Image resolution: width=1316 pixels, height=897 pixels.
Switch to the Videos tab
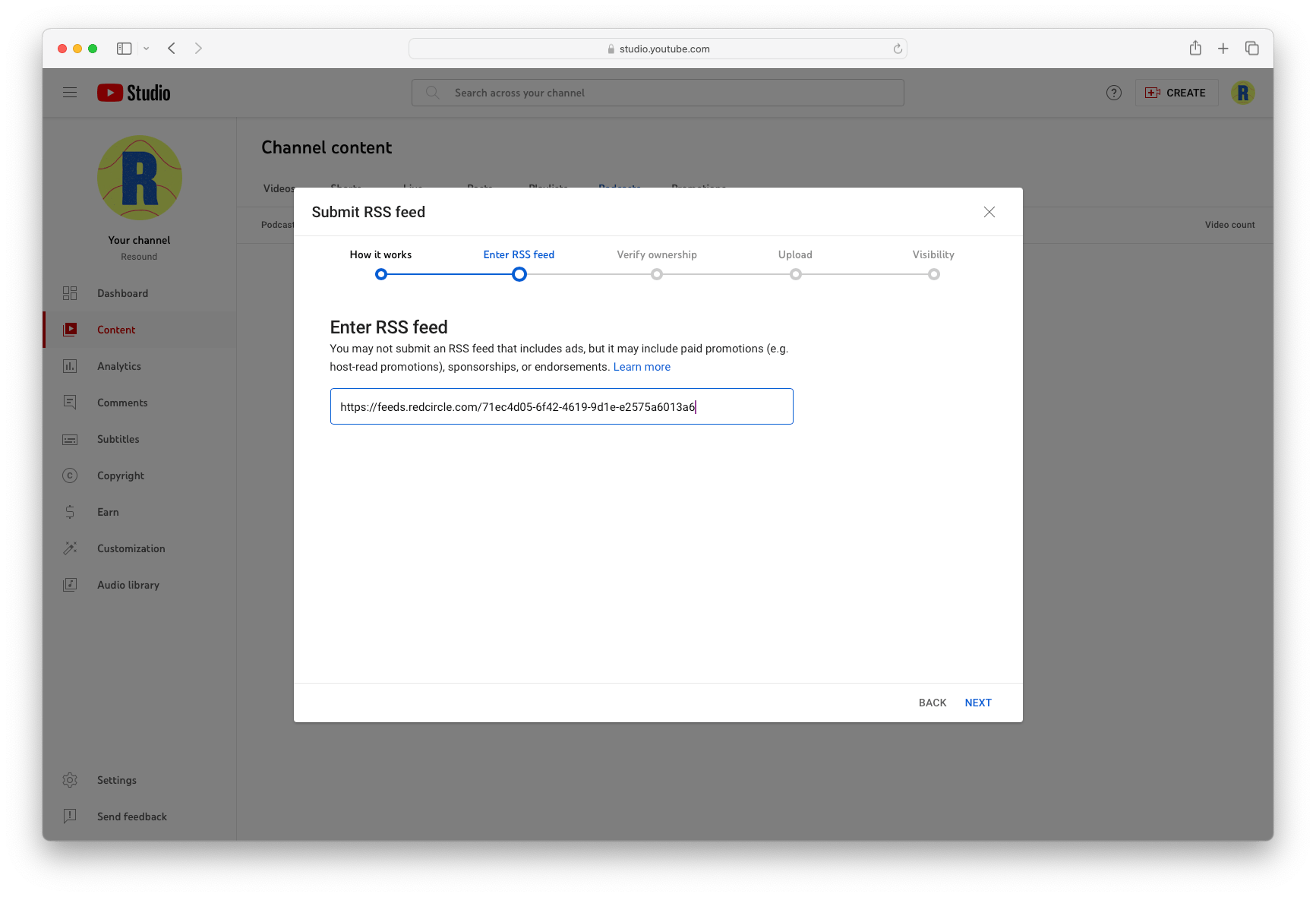pos(277,188)
